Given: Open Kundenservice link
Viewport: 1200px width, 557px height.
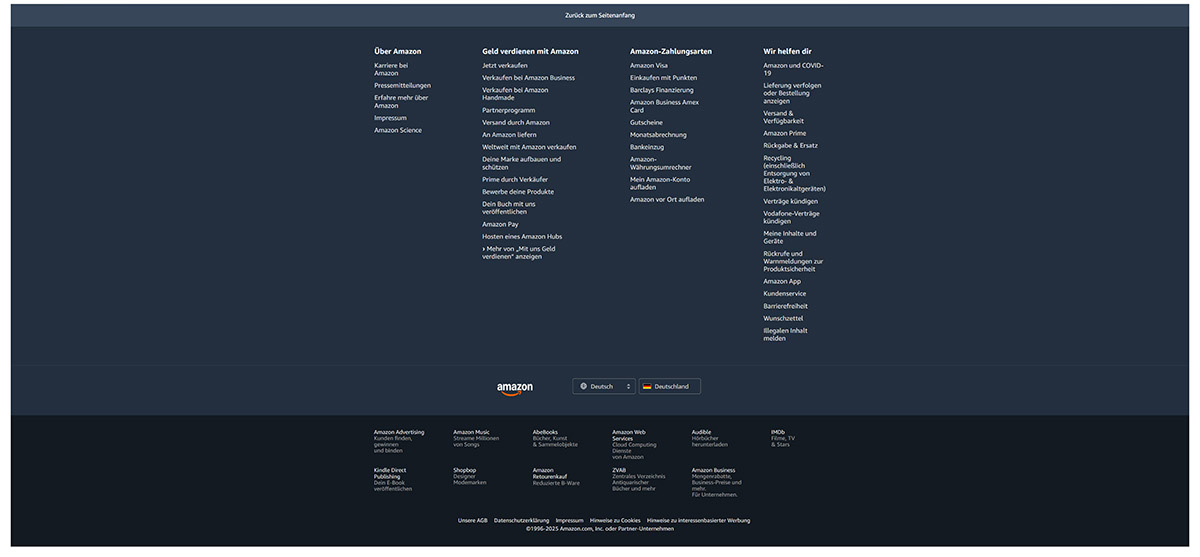Looking at the screenshot, I should coord(785,294).
